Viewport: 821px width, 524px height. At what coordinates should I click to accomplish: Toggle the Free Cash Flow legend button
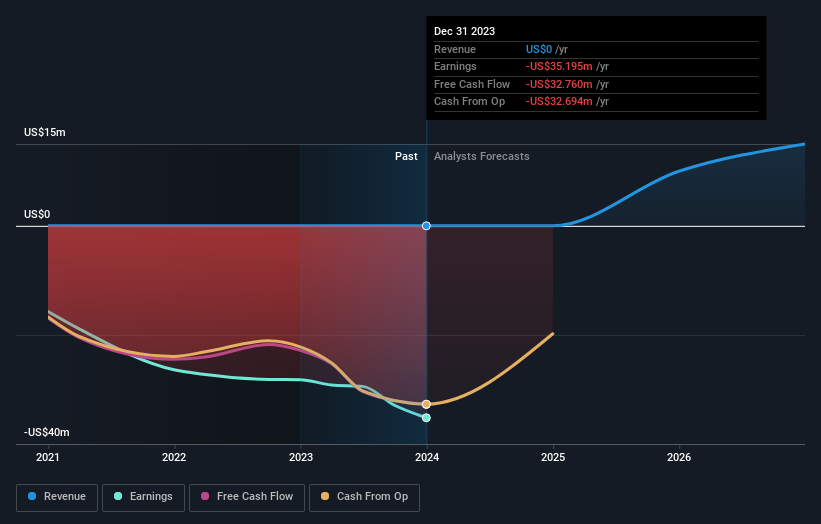pyautogui.click(x=247, y=497)
